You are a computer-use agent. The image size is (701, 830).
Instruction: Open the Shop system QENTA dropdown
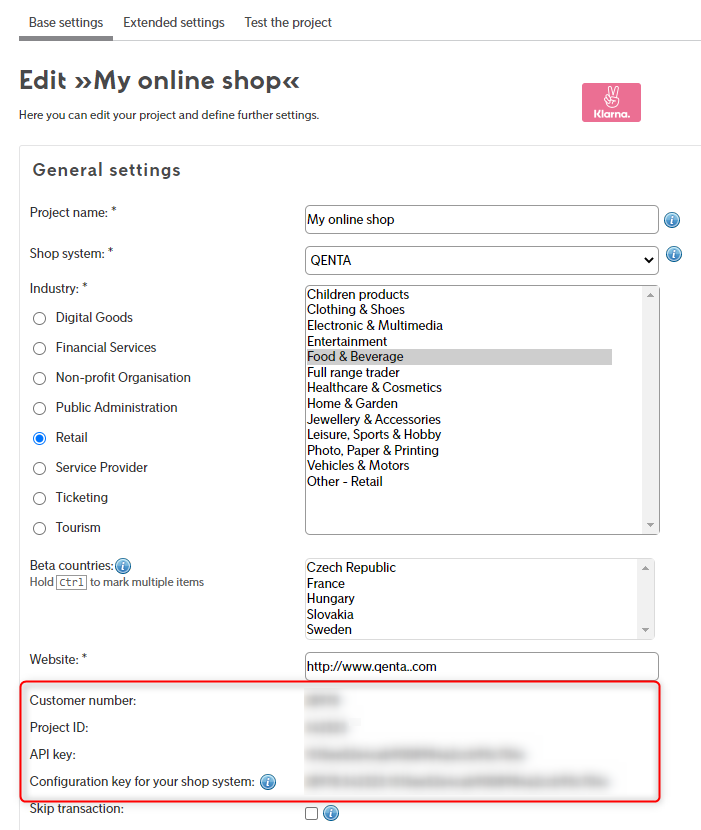pos(481,260)
